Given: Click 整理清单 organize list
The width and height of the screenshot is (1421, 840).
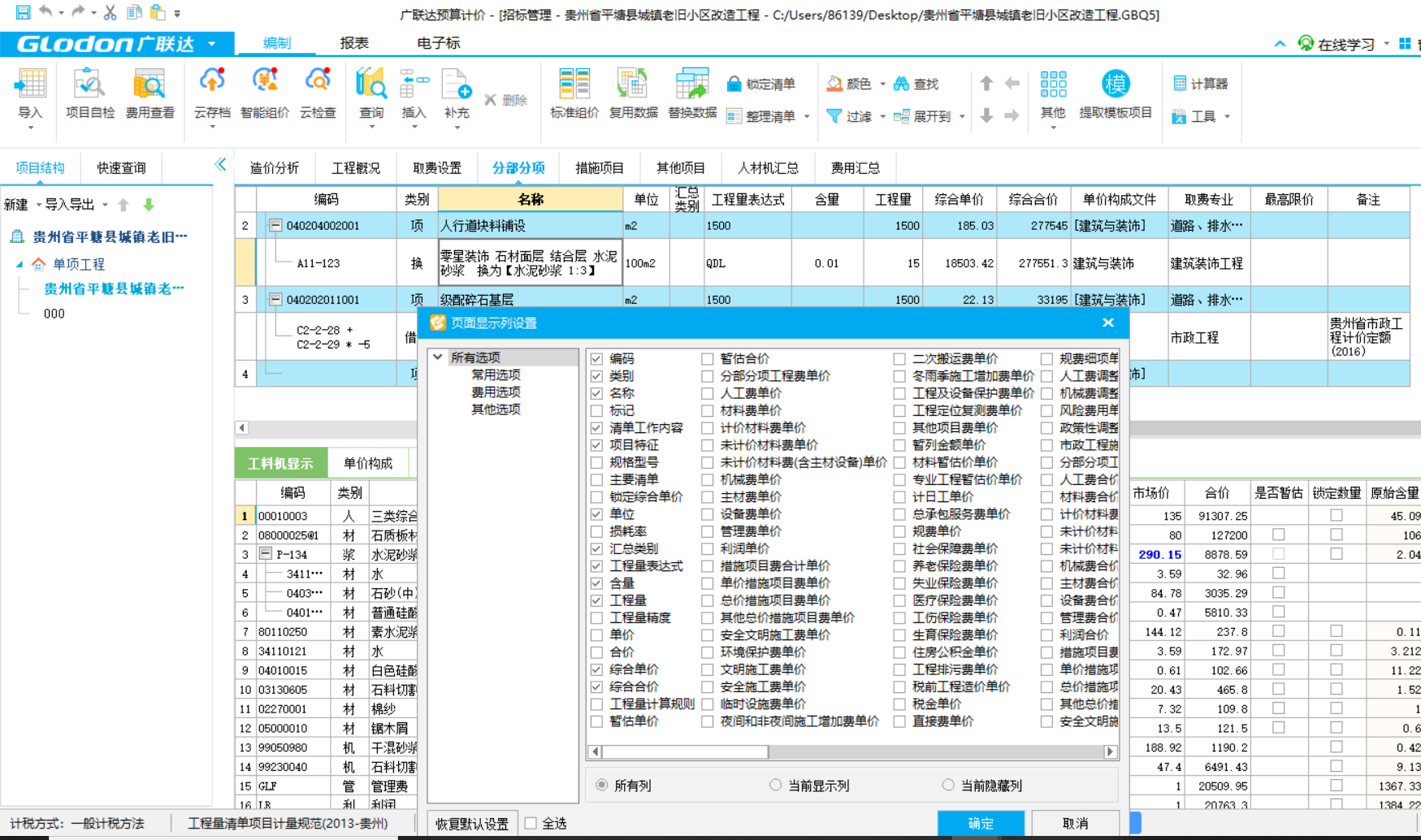Looking at the screenshot, I should coord(761,116).
